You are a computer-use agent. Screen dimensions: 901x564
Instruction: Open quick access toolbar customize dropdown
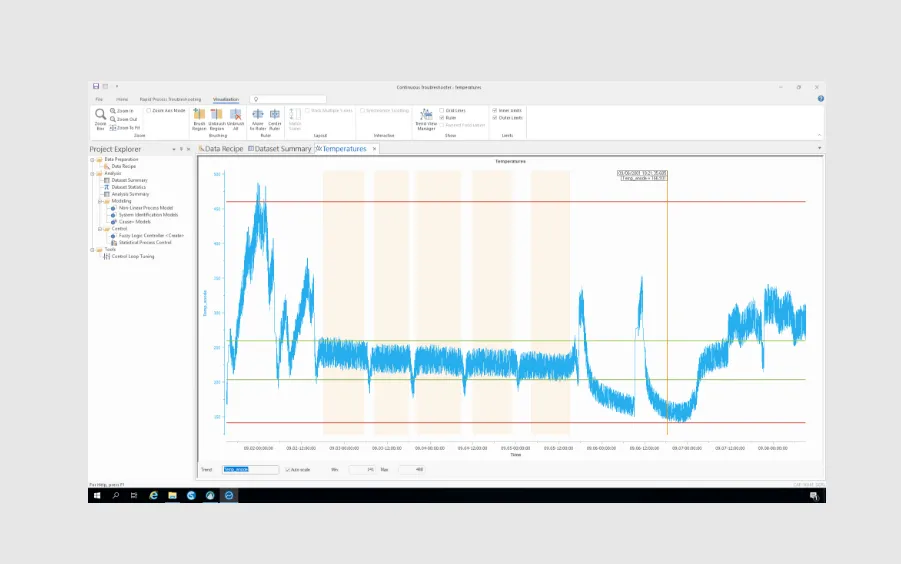coord(117,86)
